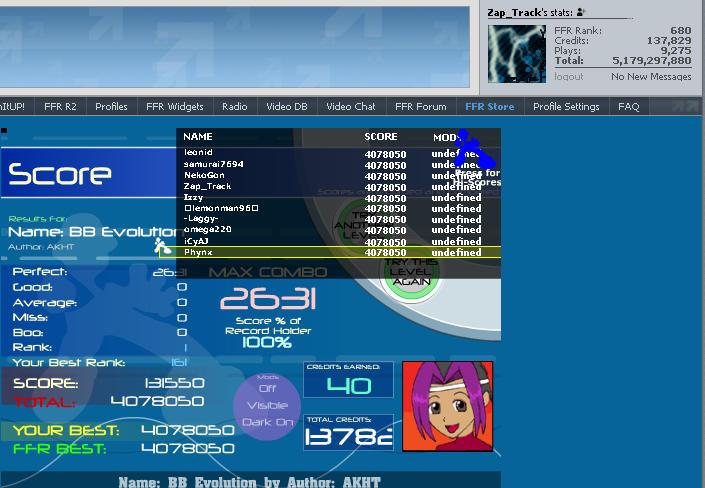This screenshot has width=705, height=488.
Task: Go to the FFR Forum tab
Action: coord(420,106)
